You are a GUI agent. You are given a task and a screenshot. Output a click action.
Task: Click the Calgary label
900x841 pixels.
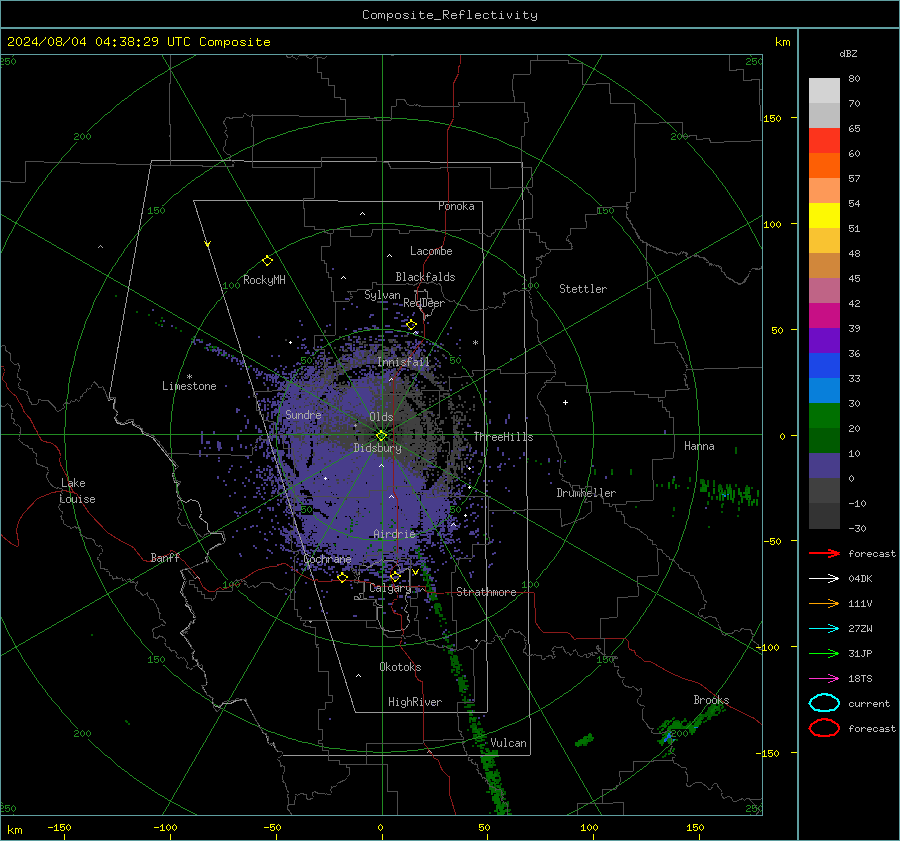[390, 588]
